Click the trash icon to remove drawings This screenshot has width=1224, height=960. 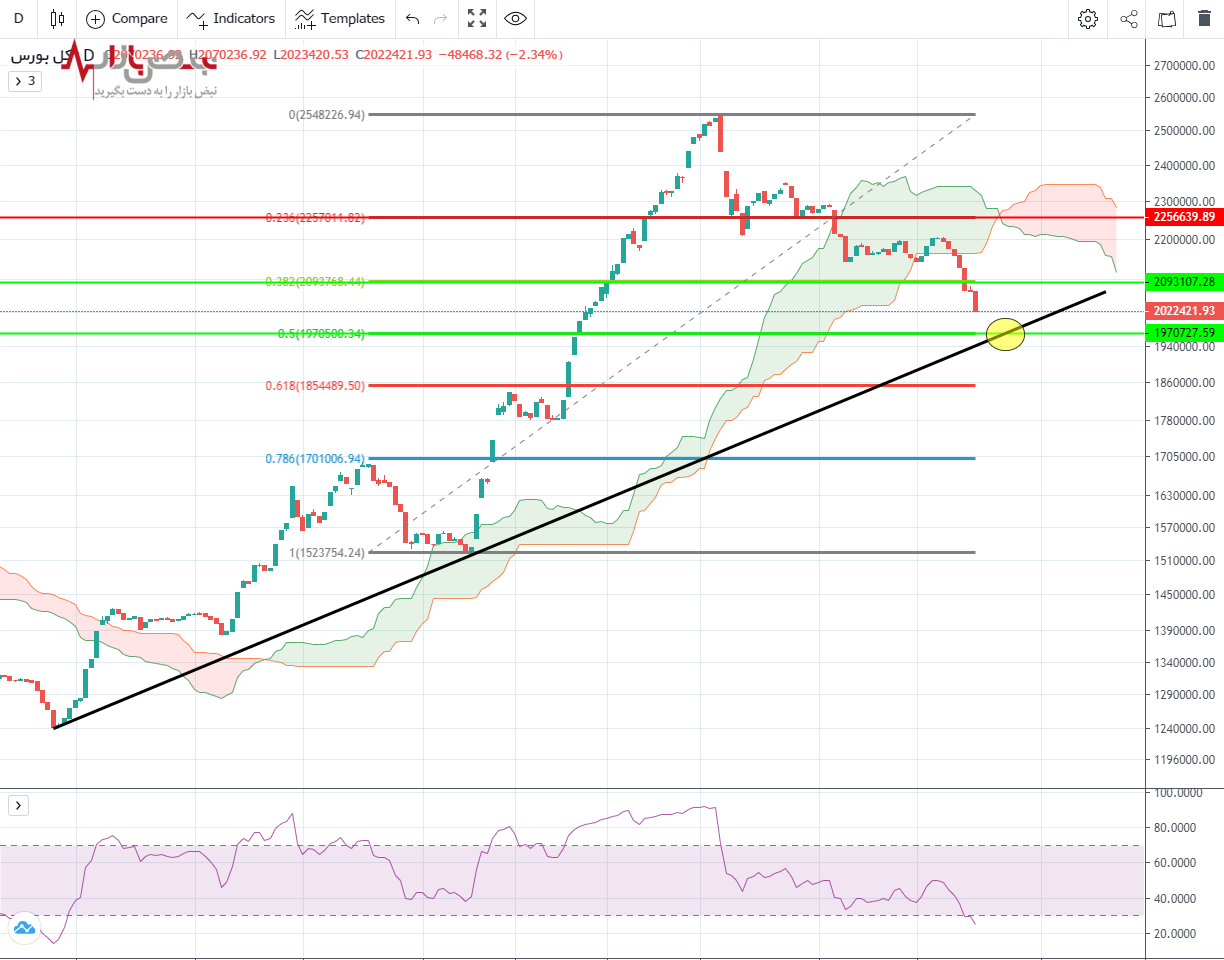coord(1204,18)
